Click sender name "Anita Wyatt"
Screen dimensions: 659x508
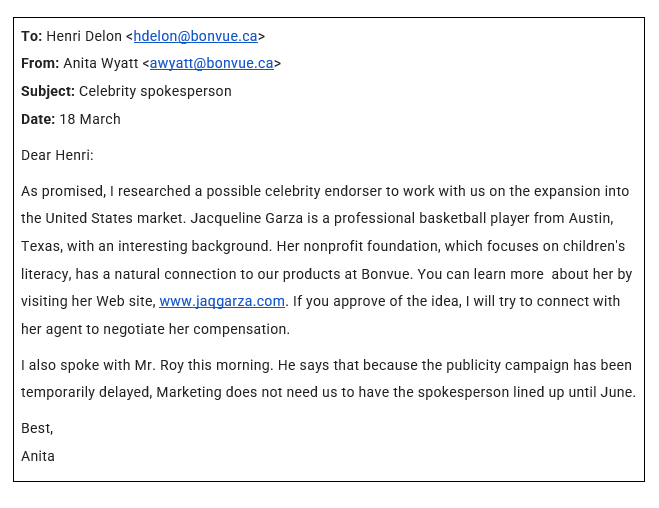coord(100,63)
